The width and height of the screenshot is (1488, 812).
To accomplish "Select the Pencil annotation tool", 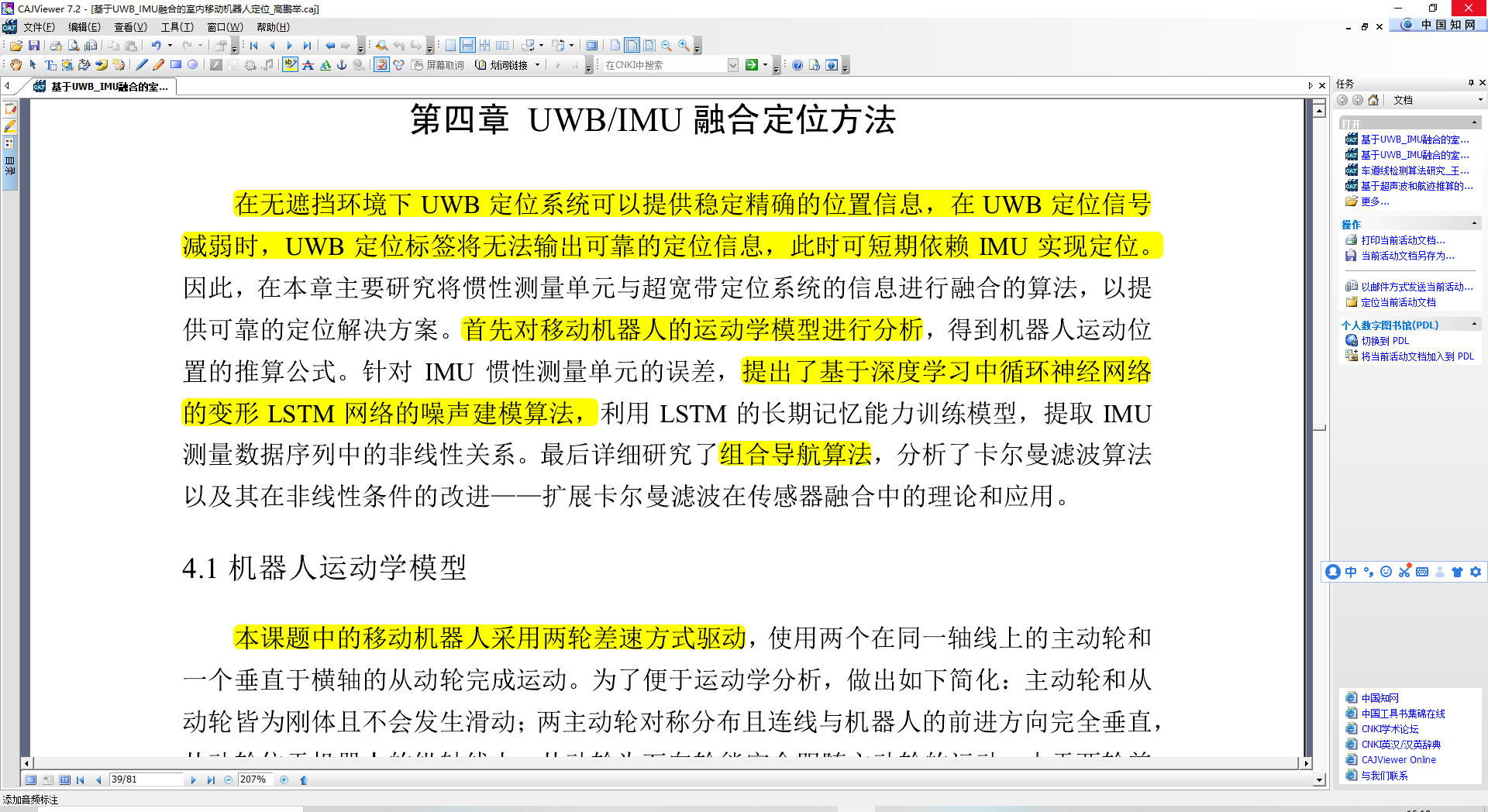I will pyautogui.click(x=157, y=64).
